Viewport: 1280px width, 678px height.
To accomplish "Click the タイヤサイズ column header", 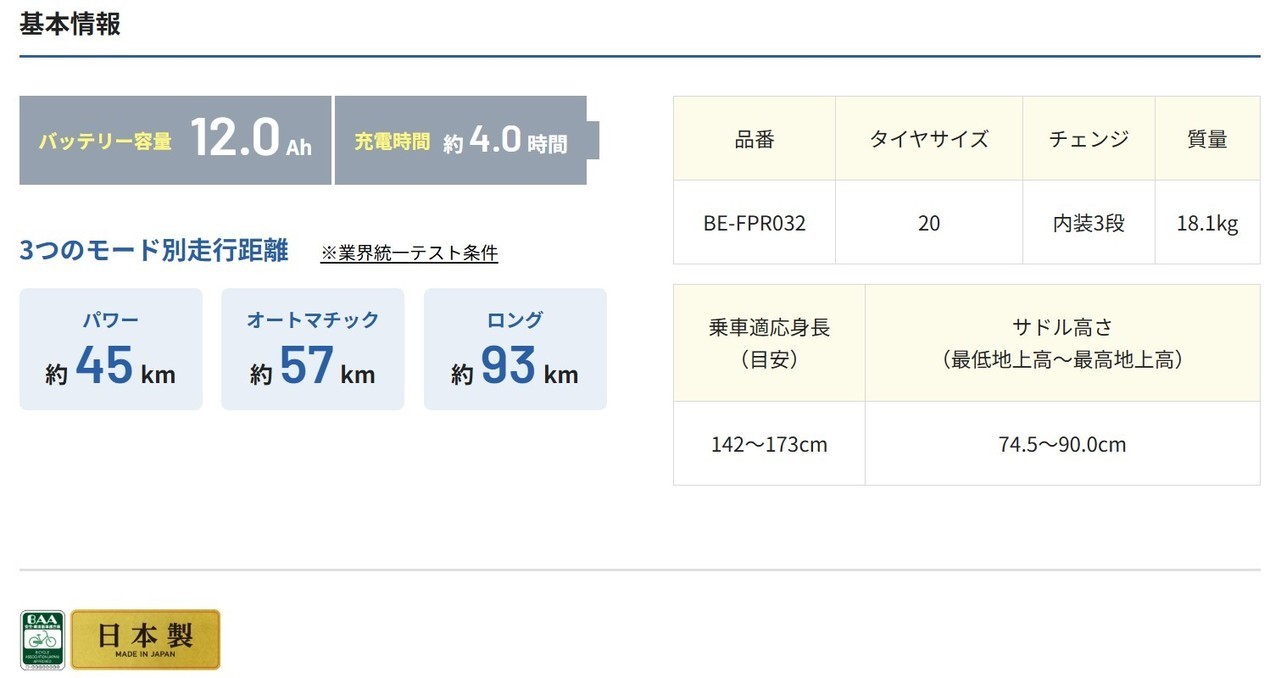I will click(929, 139).
